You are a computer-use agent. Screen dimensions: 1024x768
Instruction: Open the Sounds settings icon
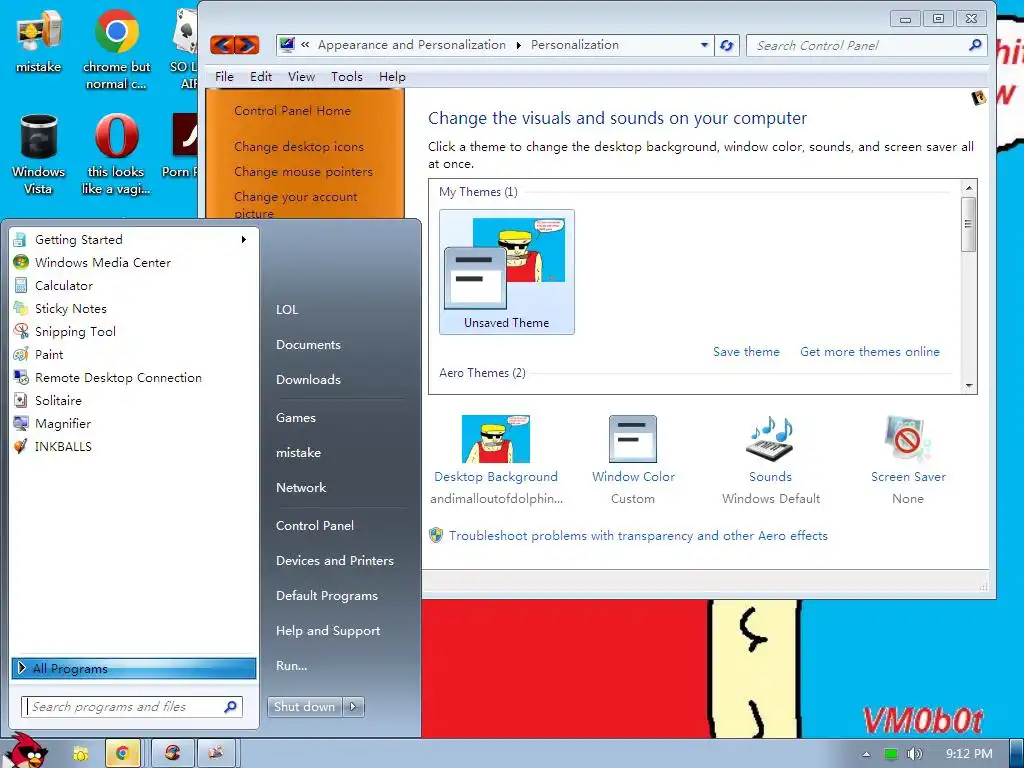click(770, 438)
